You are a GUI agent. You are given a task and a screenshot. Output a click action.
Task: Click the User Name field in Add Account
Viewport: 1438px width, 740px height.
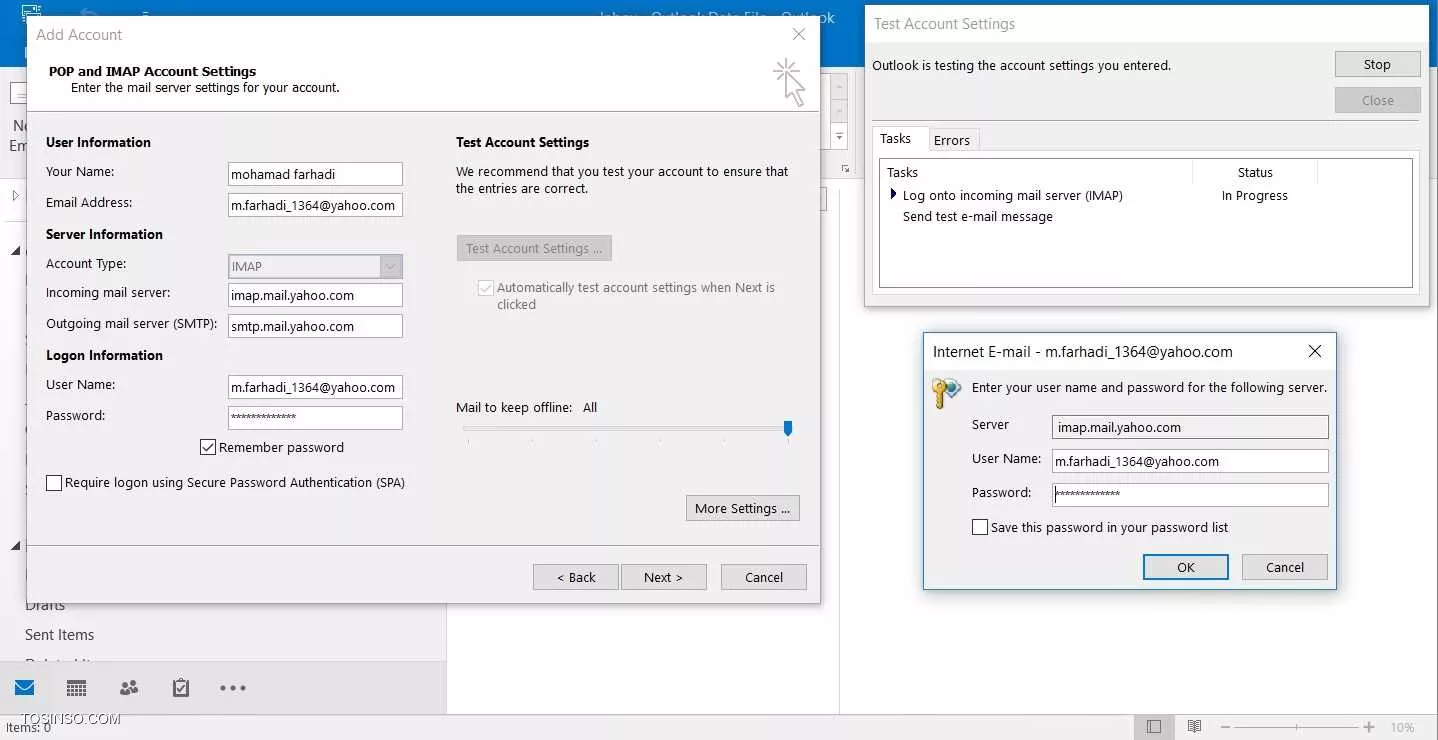point(315,387)
